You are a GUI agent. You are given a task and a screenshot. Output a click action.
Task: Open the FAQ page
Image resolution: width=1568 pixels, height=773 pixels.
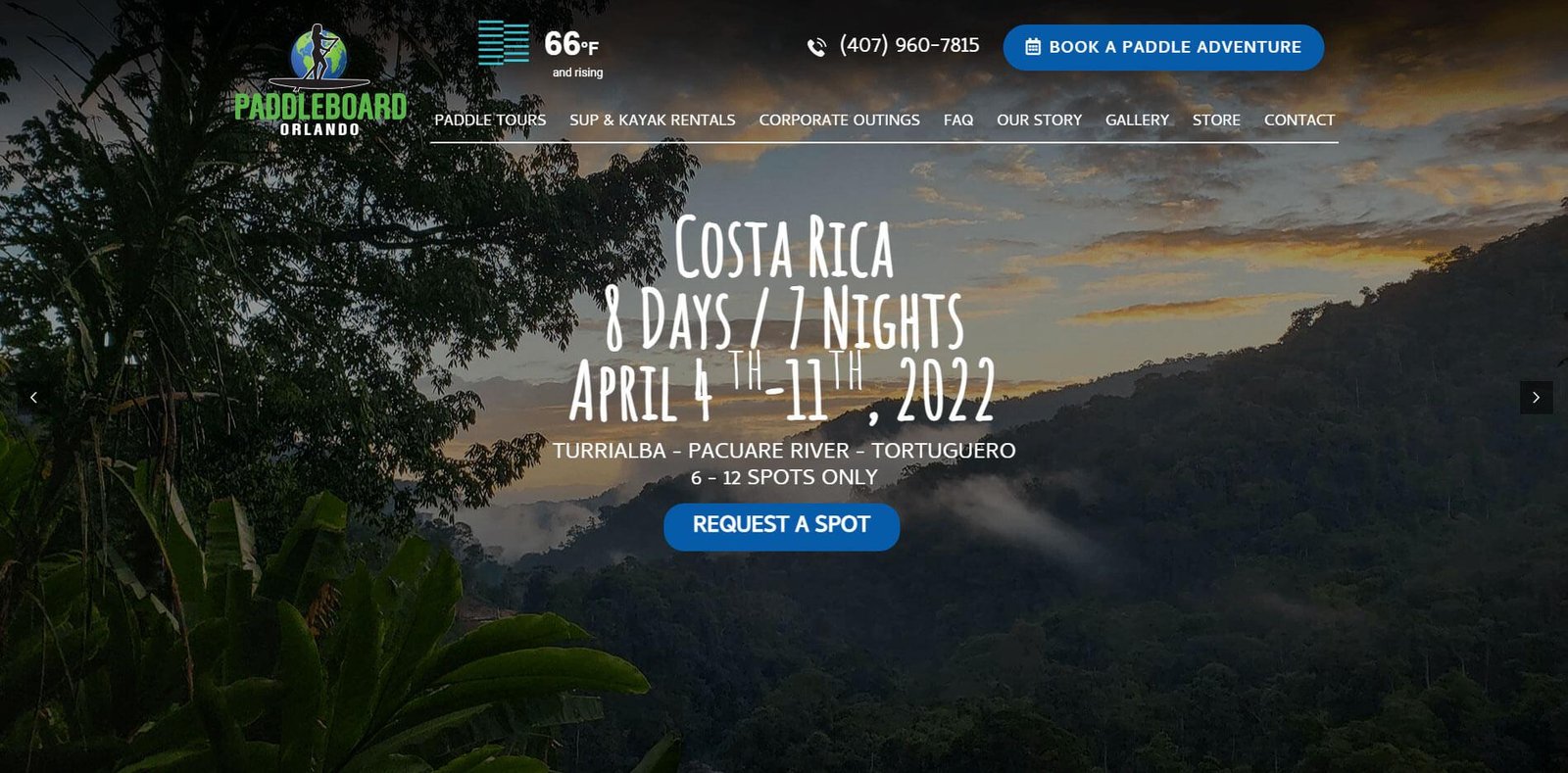point(958,120)
